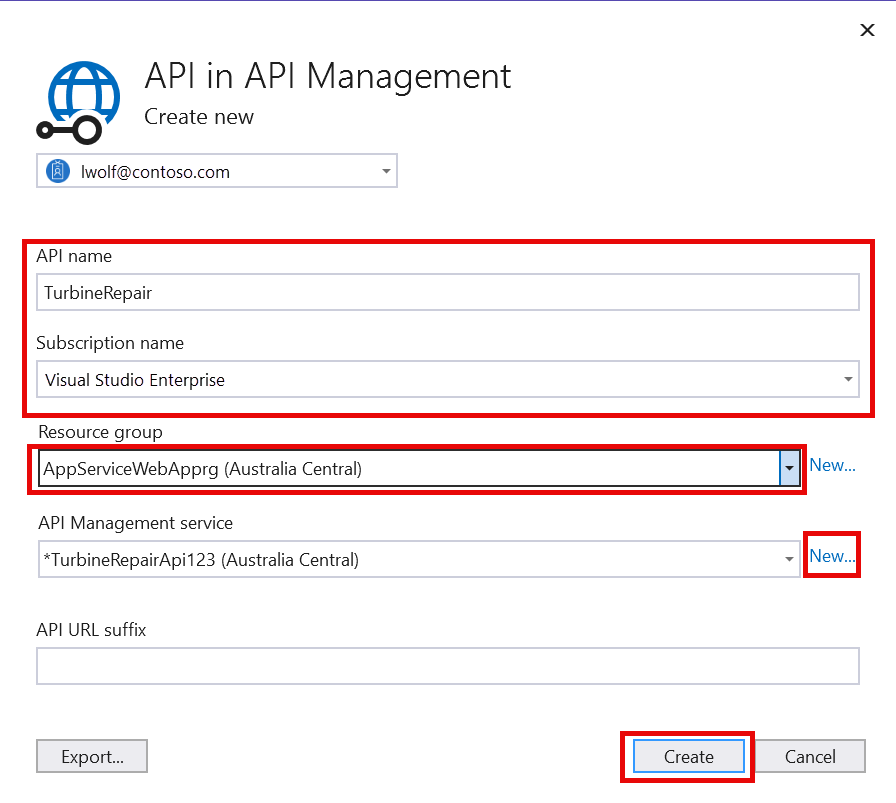Screen dimensions: 896x803
Task: Click the Create new subtitle area
Action: (x=198, y=117)
